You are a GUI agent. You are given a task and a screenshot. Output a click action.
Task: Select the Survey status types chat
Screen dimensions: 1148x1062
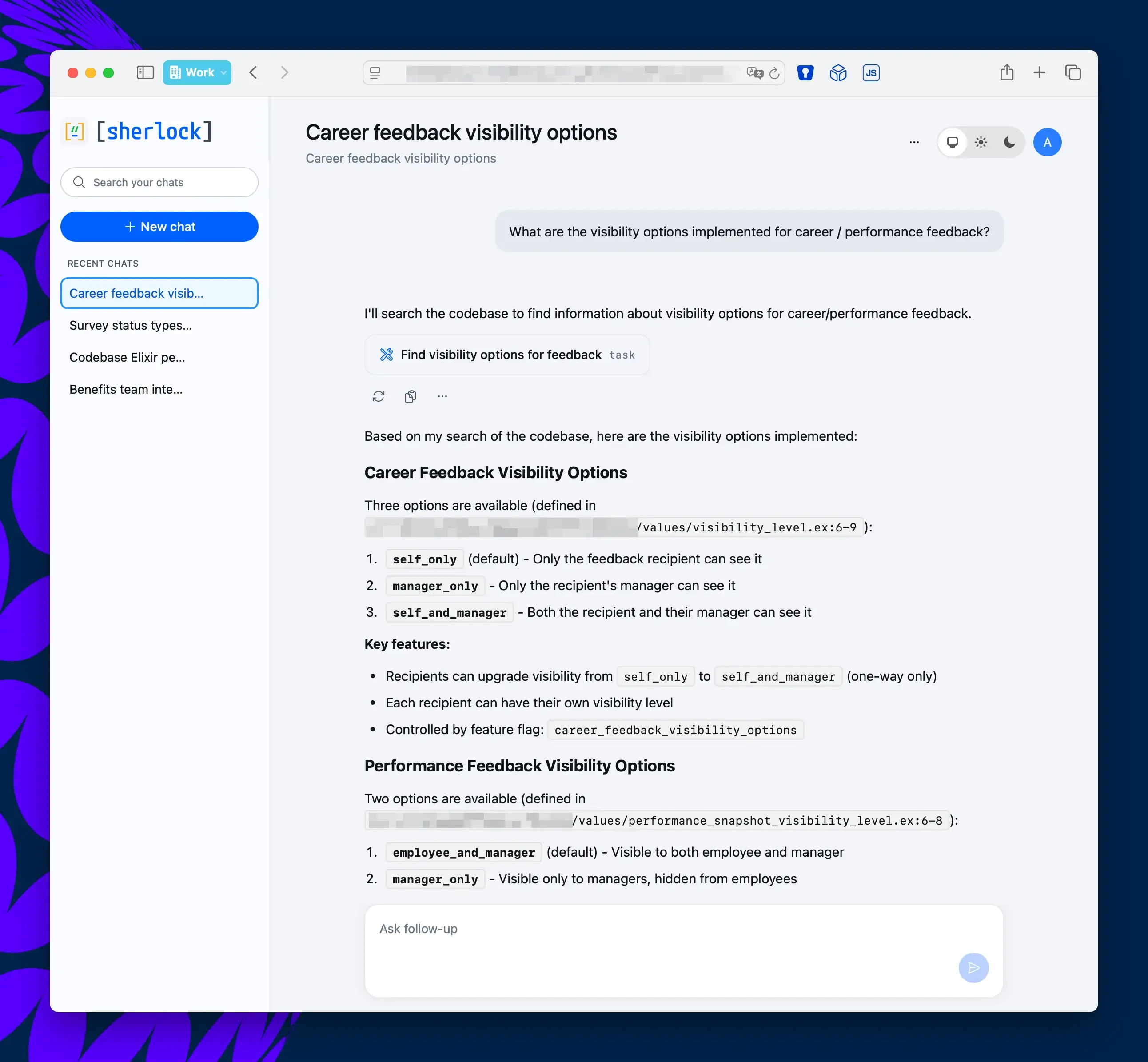[131, 325]
